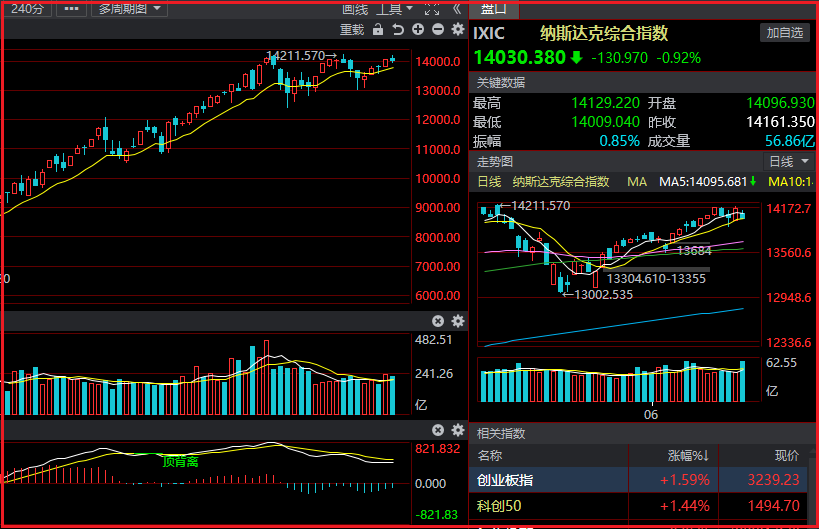Click the undo arrow icon
This screenshot has width=819, height=529.
coord(398,30)
